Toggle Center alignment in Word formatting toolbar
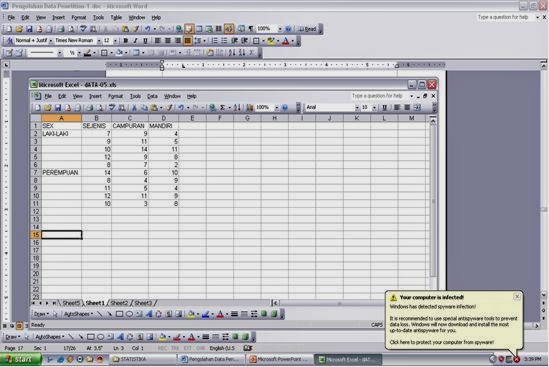This screenshot has width=549, height=367. click(168, 41)
